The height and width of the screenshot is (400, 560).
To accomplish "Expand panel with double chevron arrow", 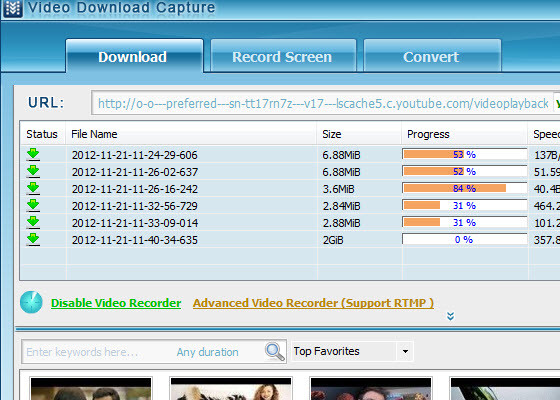I will point(451,316).
